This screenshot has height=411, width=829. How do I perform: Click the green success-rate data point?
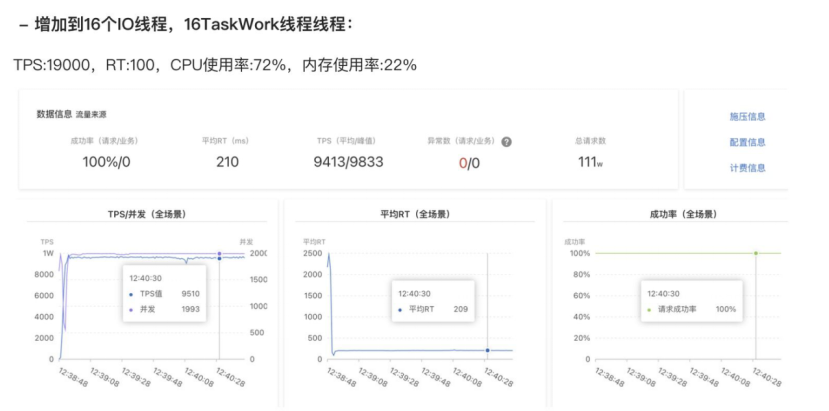pos(756,253)
